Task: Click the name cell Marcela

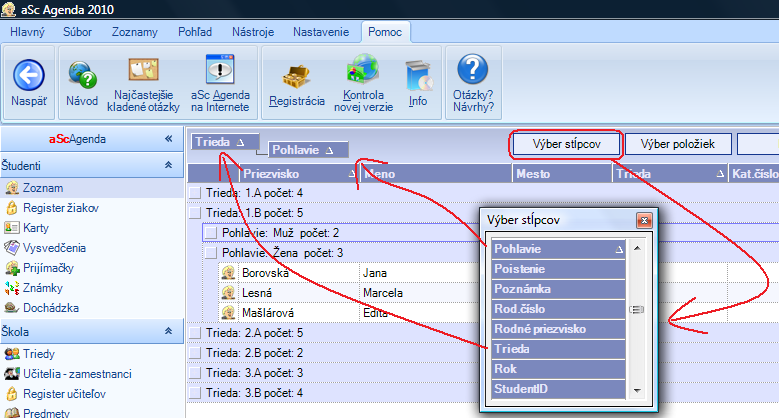Action: click(383, 293)
